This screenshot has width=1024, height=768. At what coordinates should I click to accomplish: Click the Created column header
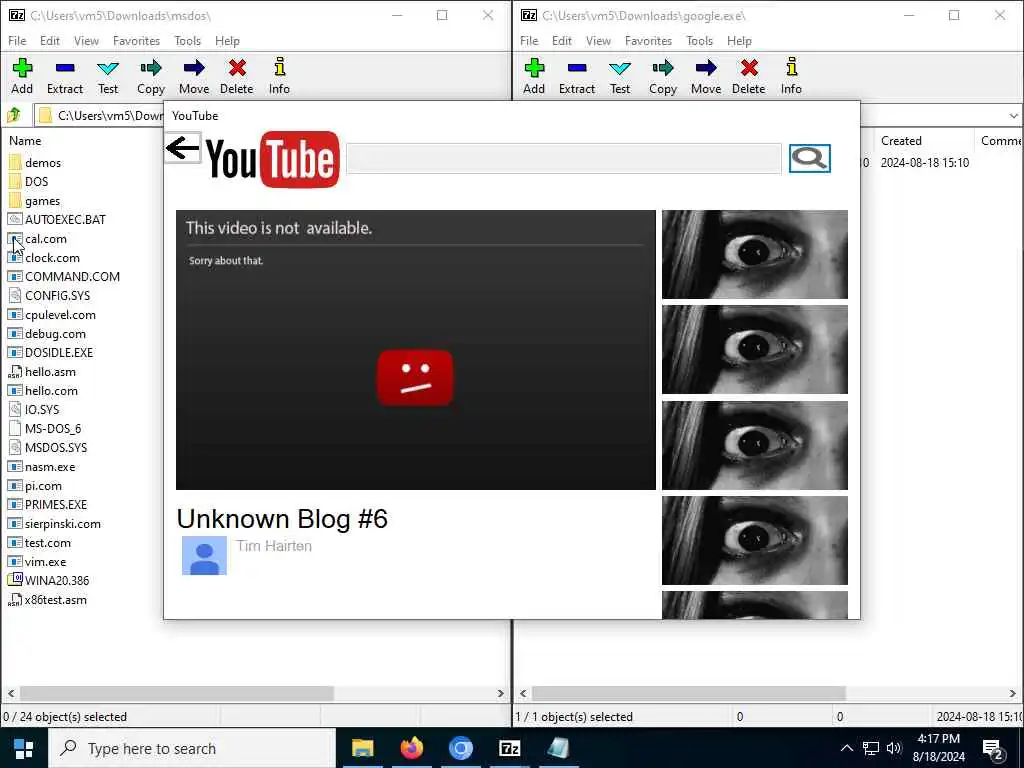tap(901, 140)
